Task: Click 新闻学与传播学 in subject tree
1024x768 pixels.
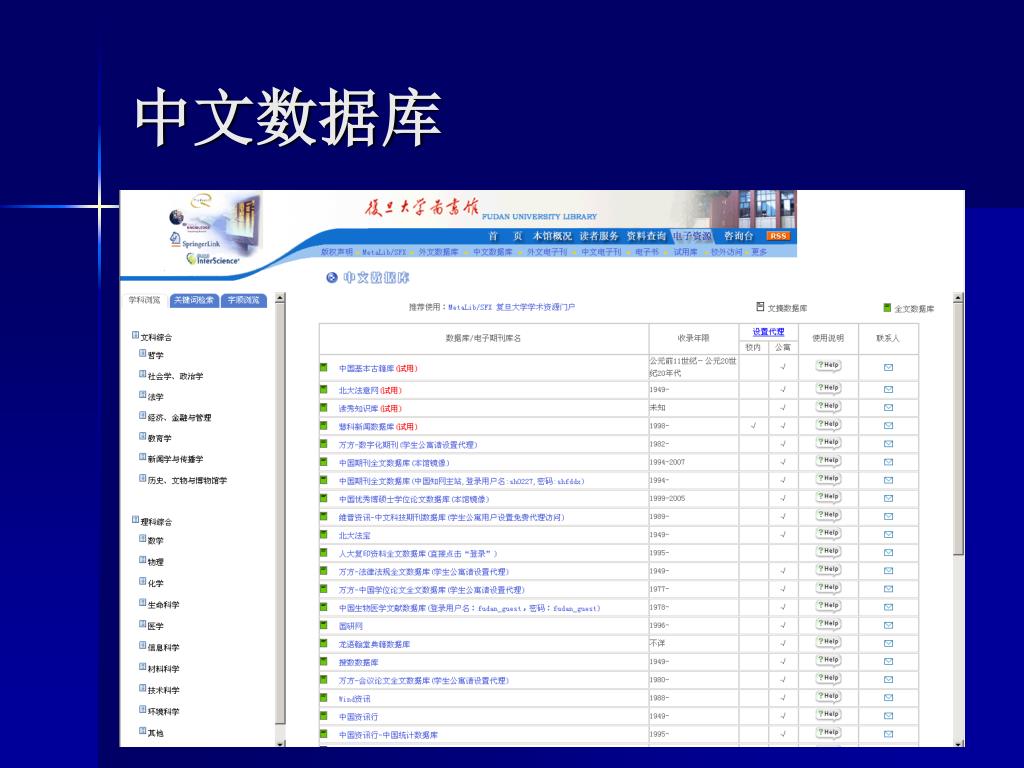Action: point(175,459)
